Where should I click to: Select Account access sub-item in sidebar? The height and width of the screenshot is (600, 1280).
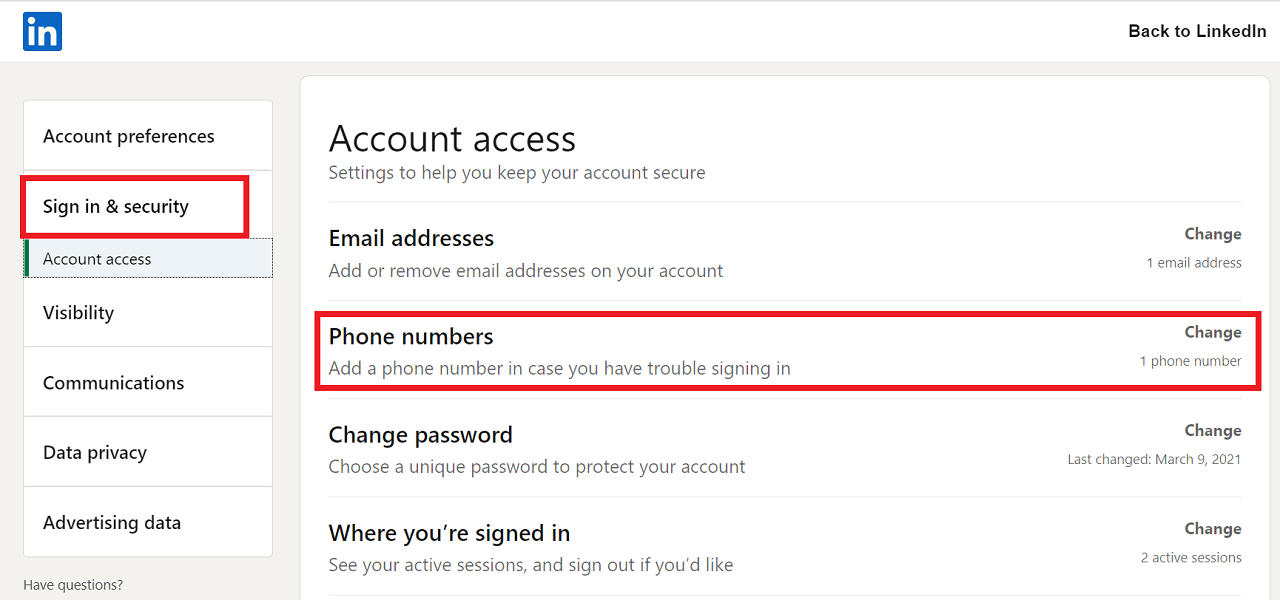pos(97,259)
